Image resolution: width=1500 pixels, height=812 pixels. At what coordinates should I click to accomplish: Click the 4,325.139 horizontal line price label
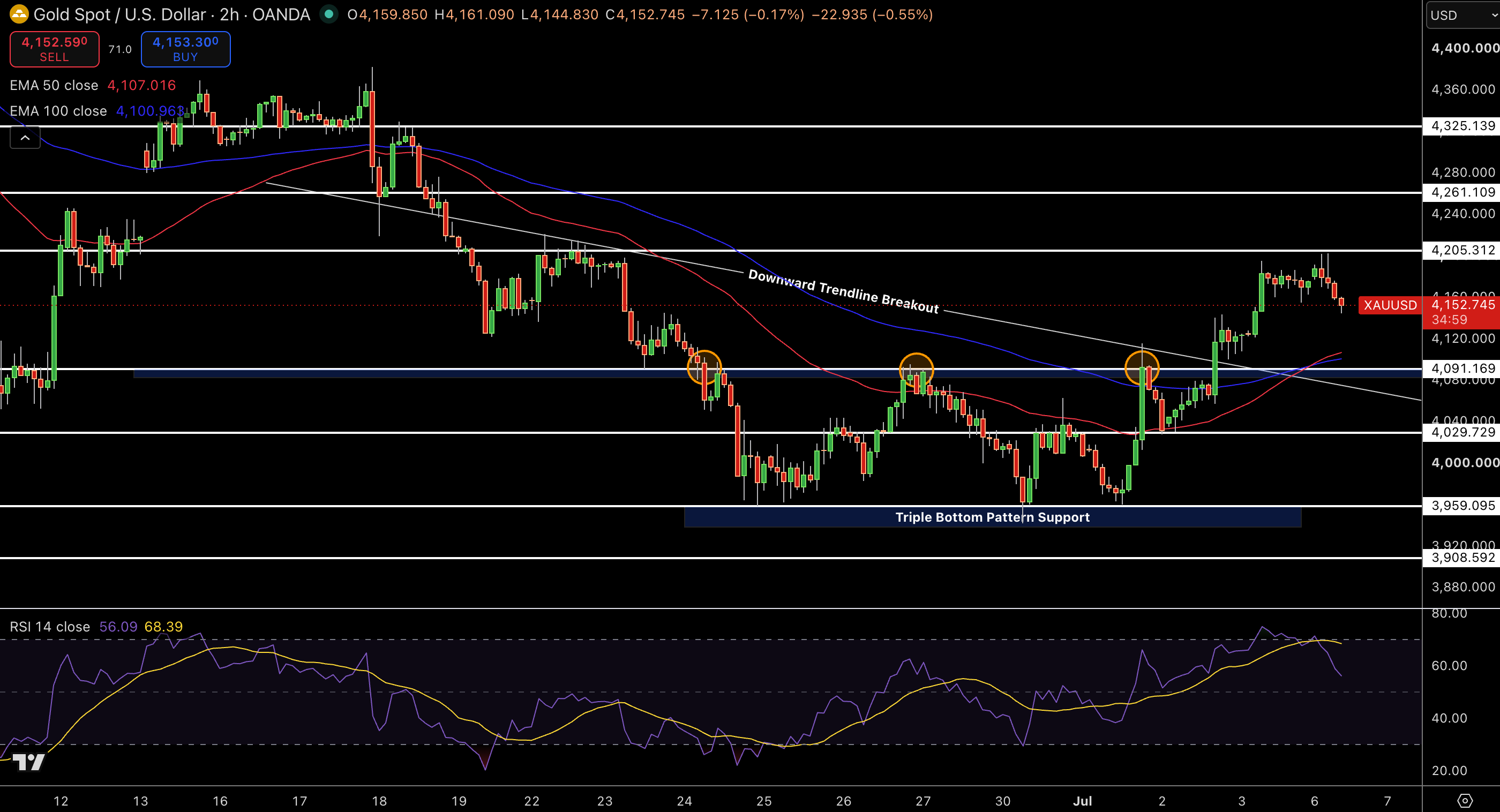(1462, 126)
